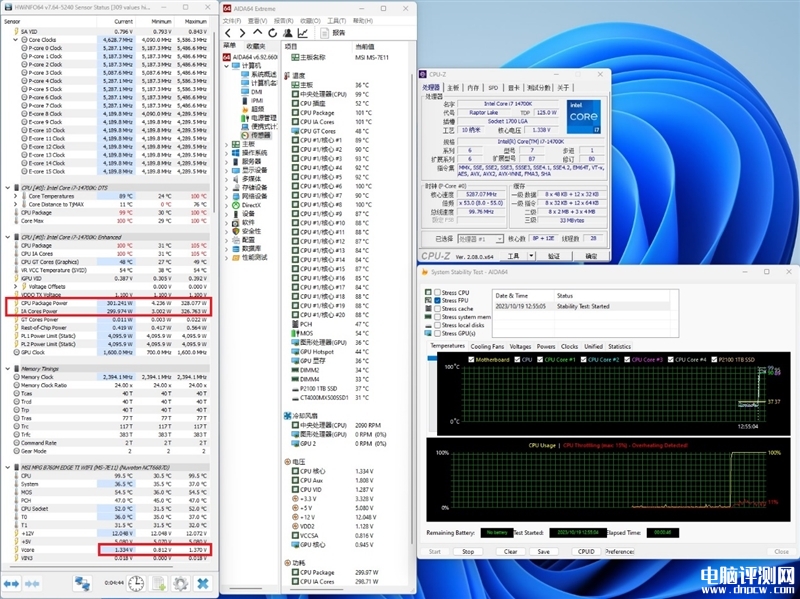
Task: Enable Stress system memory checkbox
Action: (437, 317)
